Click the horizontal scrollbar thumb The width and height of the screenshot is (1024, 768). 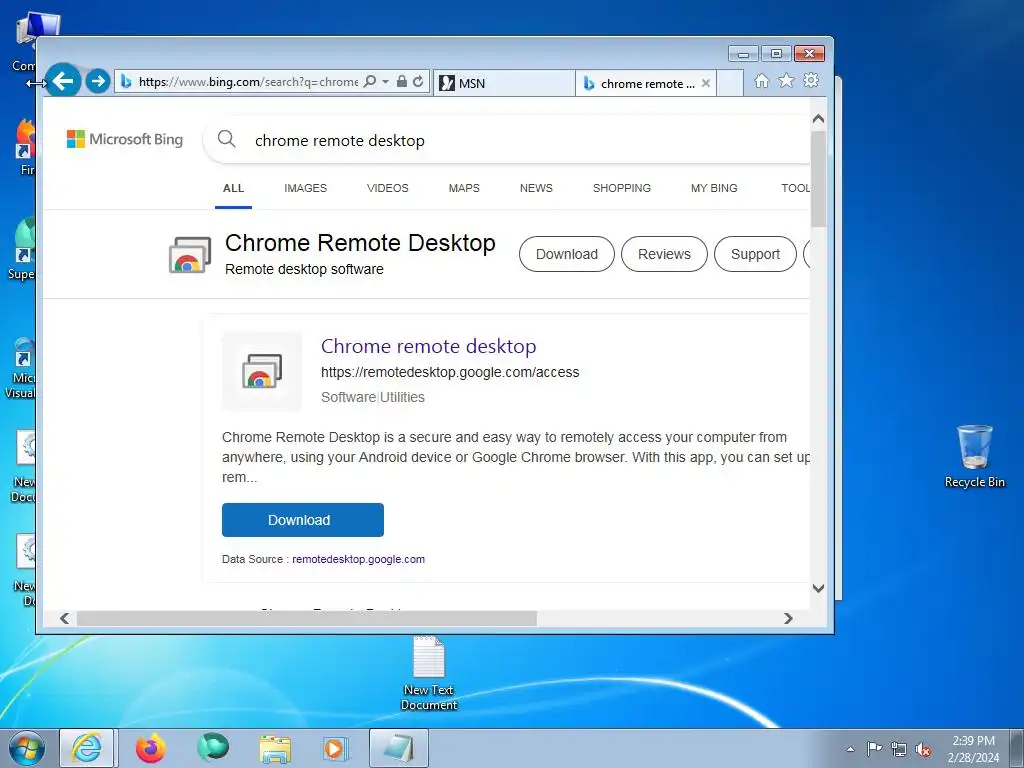click(307, 618)
